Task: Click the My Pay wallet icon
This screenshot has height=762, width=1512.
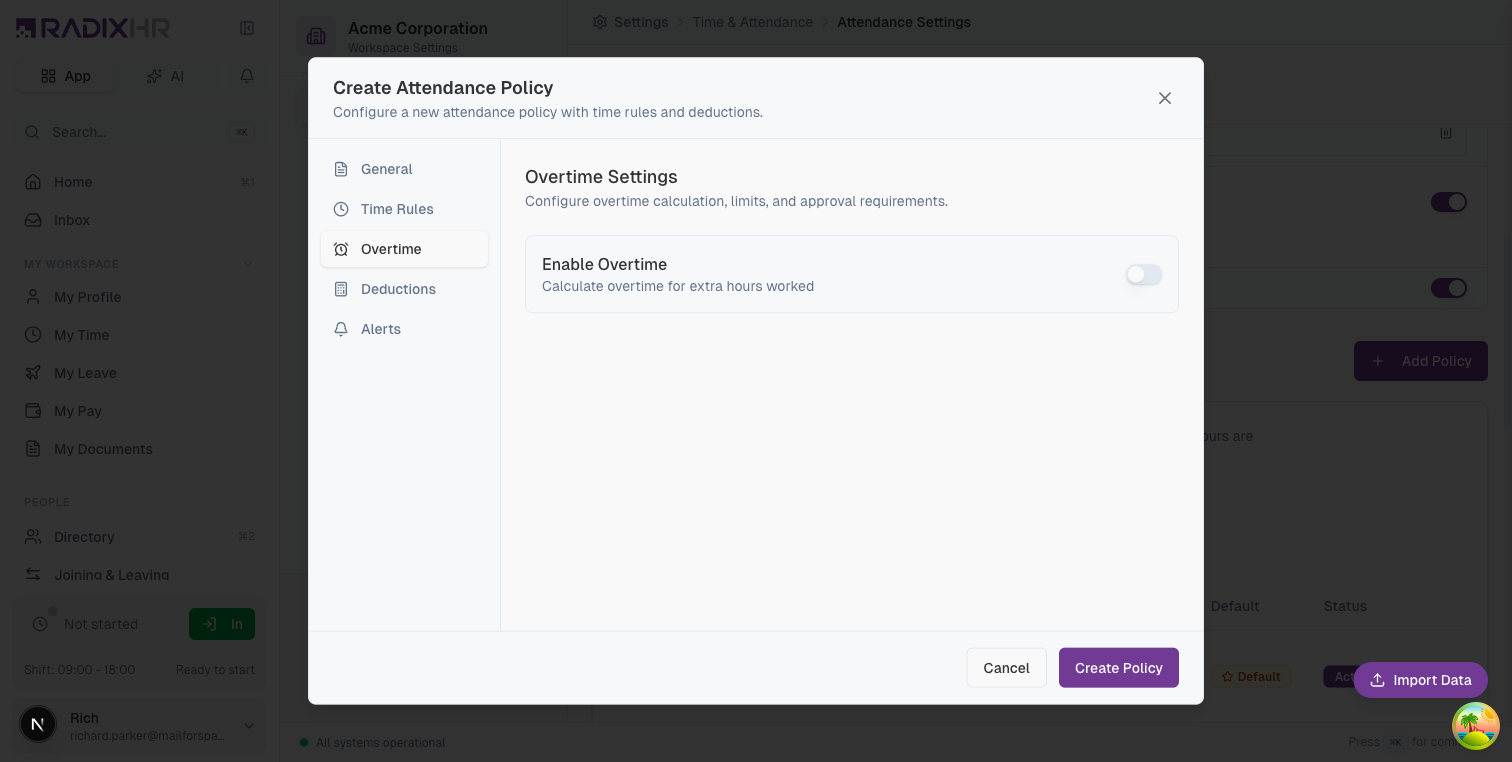Action: point(33,411)
